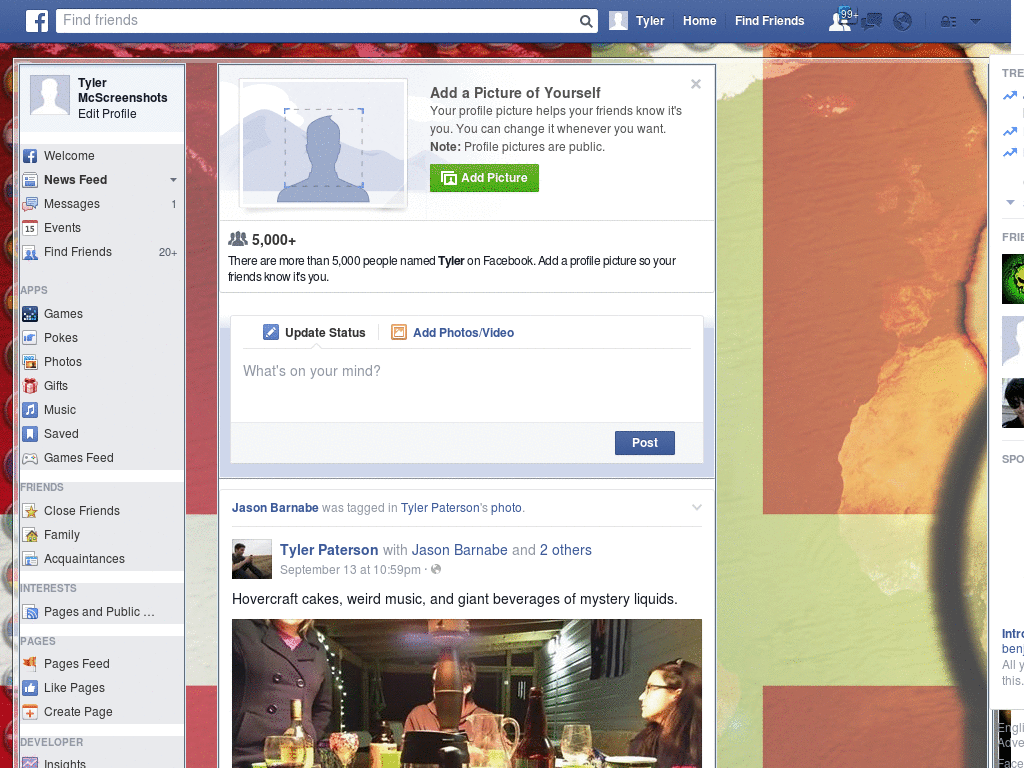The image size is (1024, 768).
Task: Click the What's on your mind box
Action: click(467, 385)
